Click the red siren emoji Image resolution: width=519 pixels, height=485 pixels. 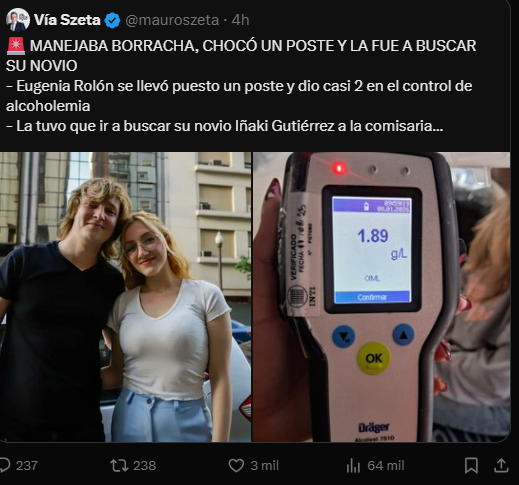coord(16,46)
